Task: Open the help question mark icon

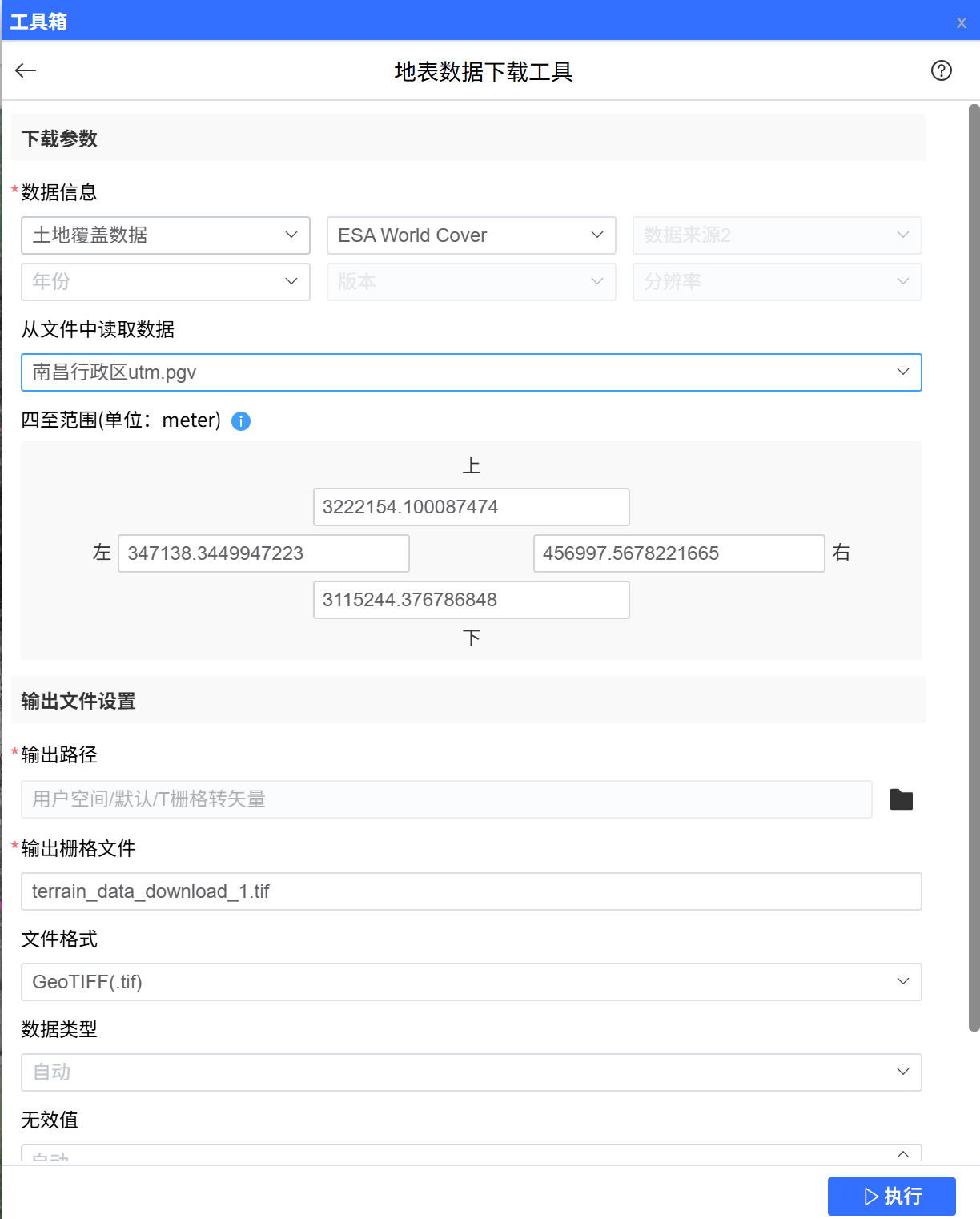Action: 941,71
